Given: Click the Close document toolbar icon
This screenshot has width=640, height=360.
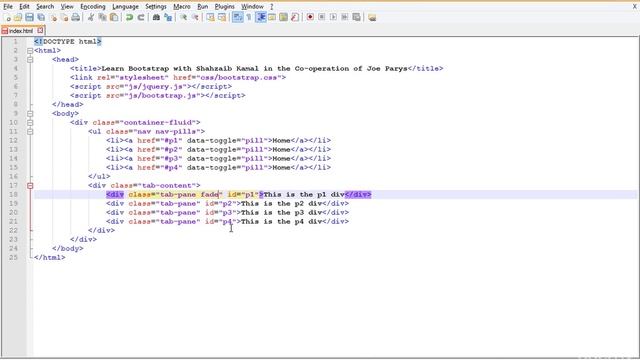Looking at the screenshot, I should pos(53,18).
